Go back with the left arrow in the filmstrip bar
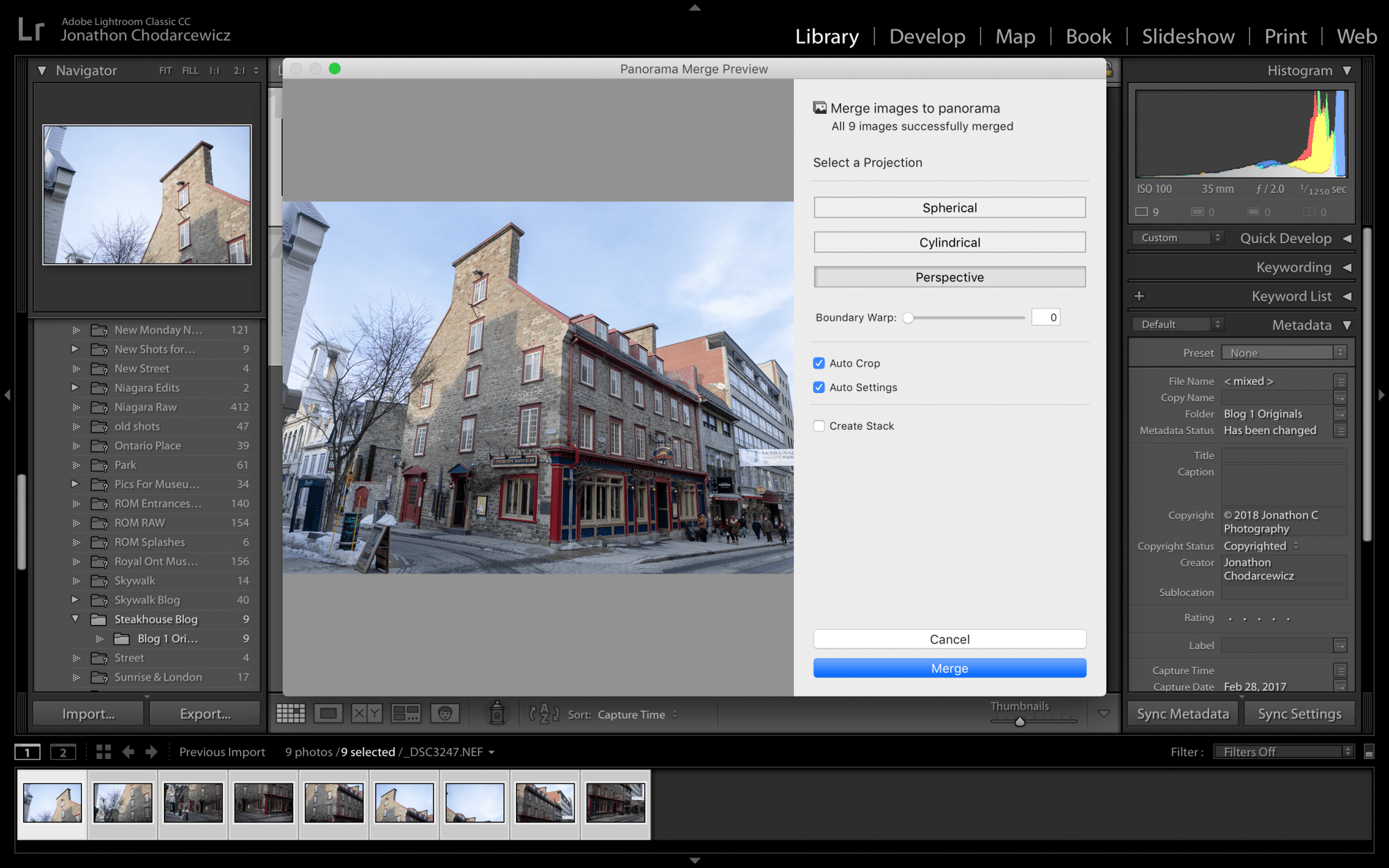The height and width of the screenshot is (868, 1389). tap(128, 752)
